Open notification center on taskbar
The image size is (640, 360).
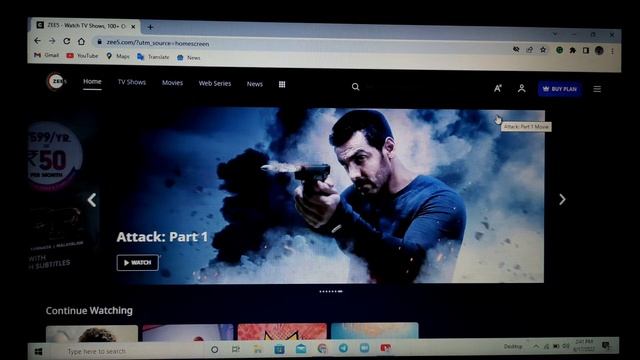click(606, 346)
